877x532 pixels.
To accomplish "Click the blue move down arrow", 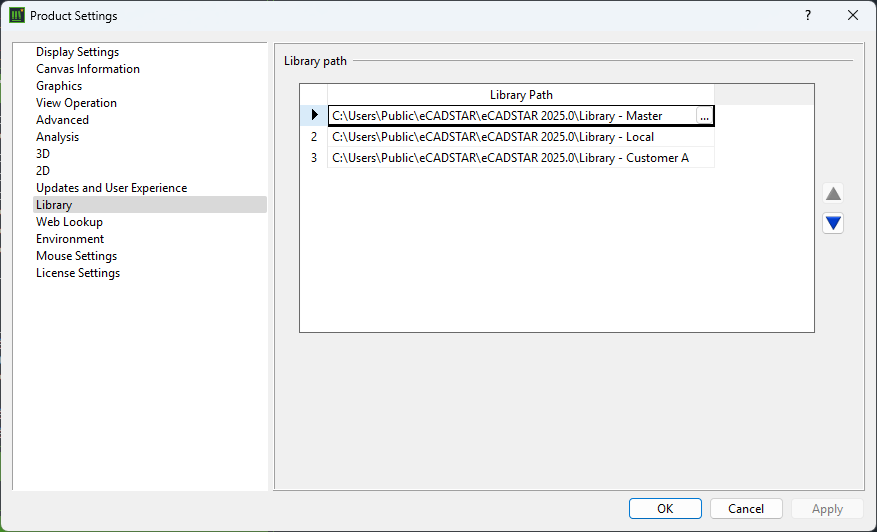I will click(x=833, y=223).
